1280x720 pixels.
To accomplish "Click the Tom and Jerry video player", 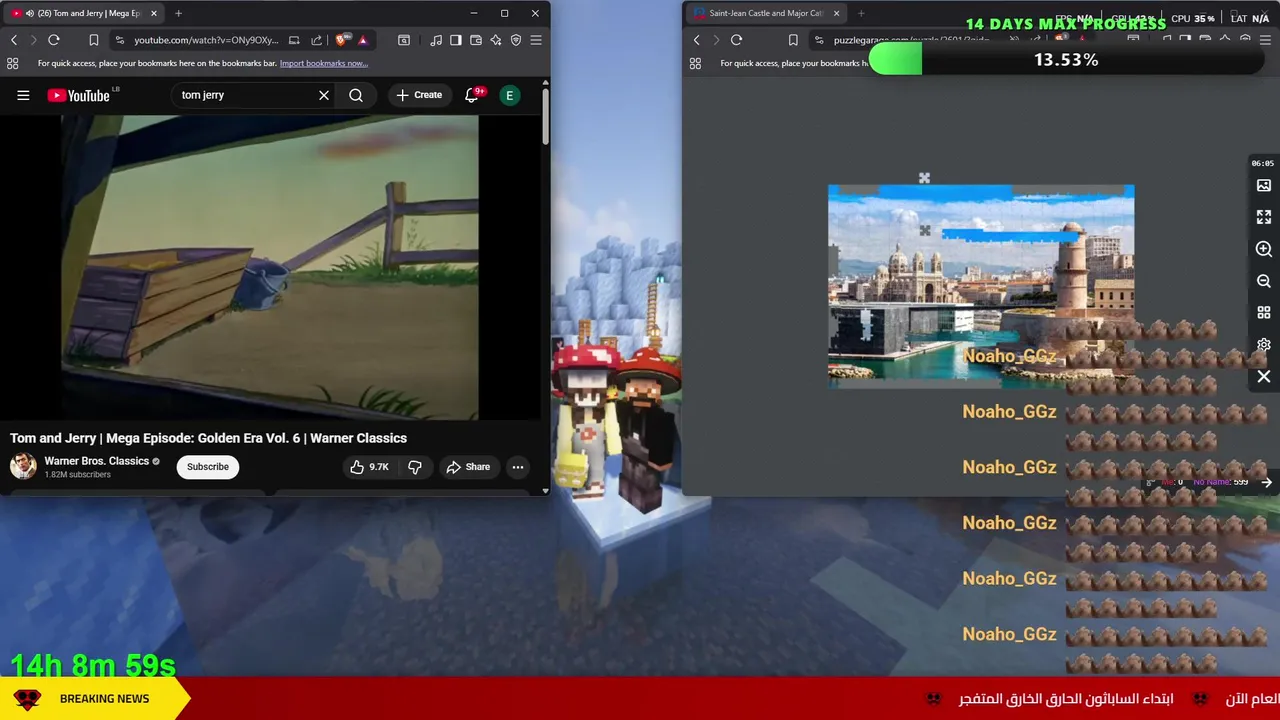I will (x=270, y=267).
